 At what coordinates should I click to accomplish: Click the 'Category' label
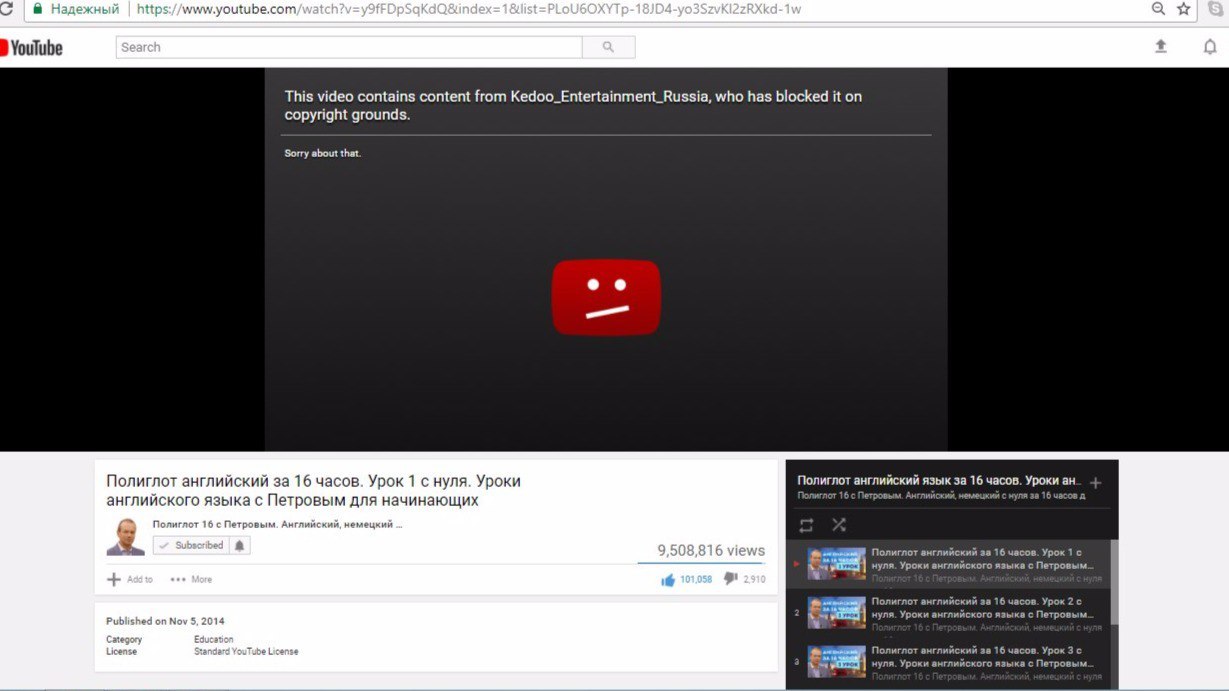[x=124, y=639]
